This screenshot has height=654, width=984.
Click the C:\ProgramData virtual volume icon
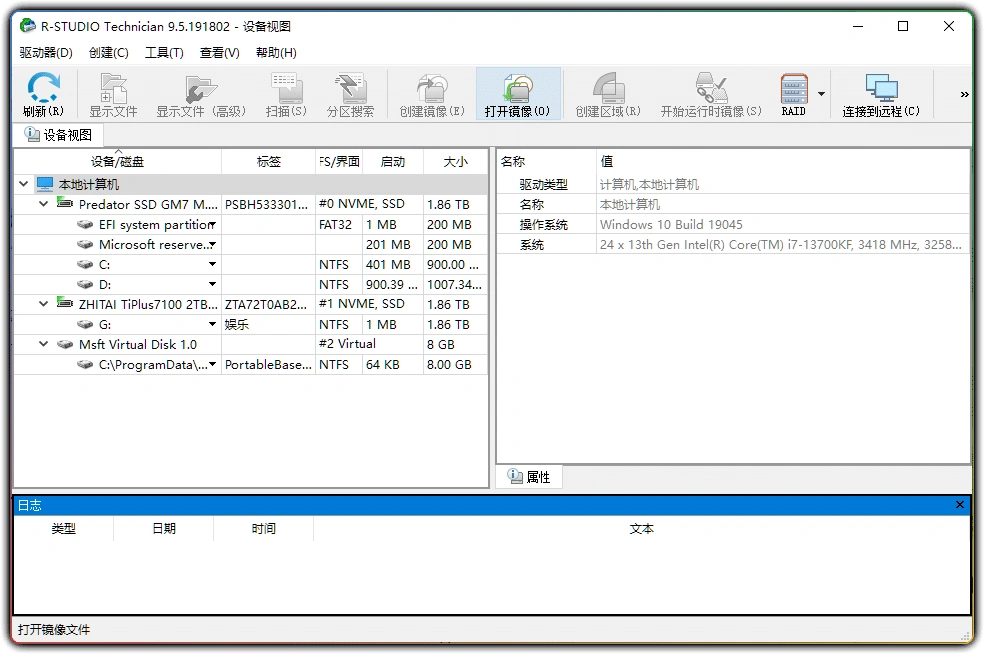(85, 364)
